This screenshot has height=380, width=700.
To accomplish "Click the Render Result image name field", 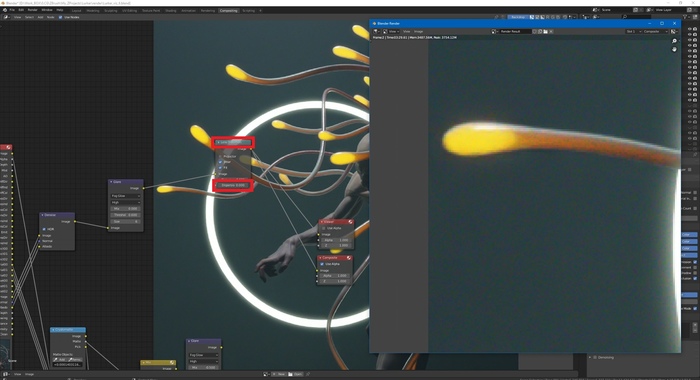I will [515, 31].
